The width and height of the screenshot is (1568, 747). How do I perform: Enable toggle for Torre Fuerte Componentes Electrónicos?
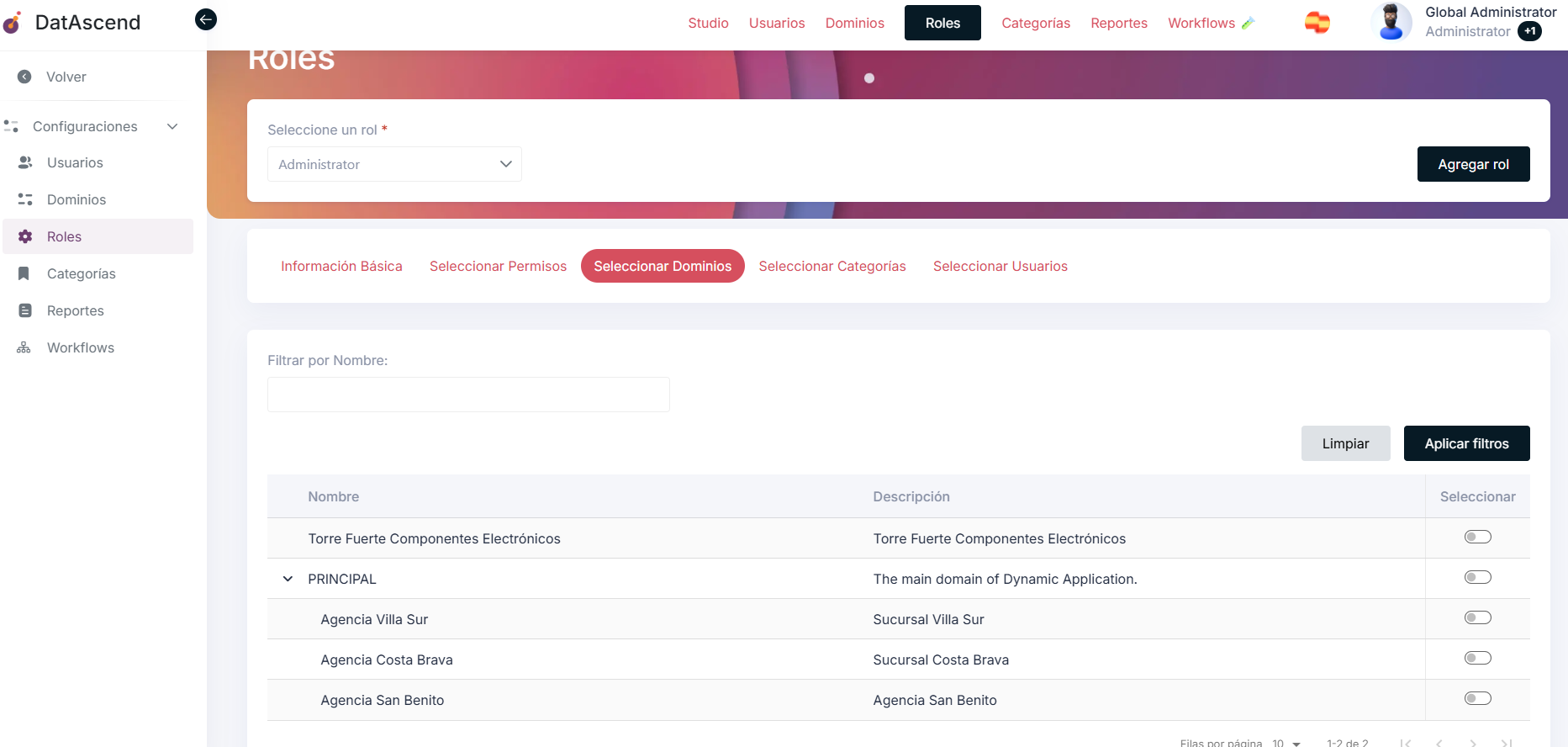tap(1477, 538)
